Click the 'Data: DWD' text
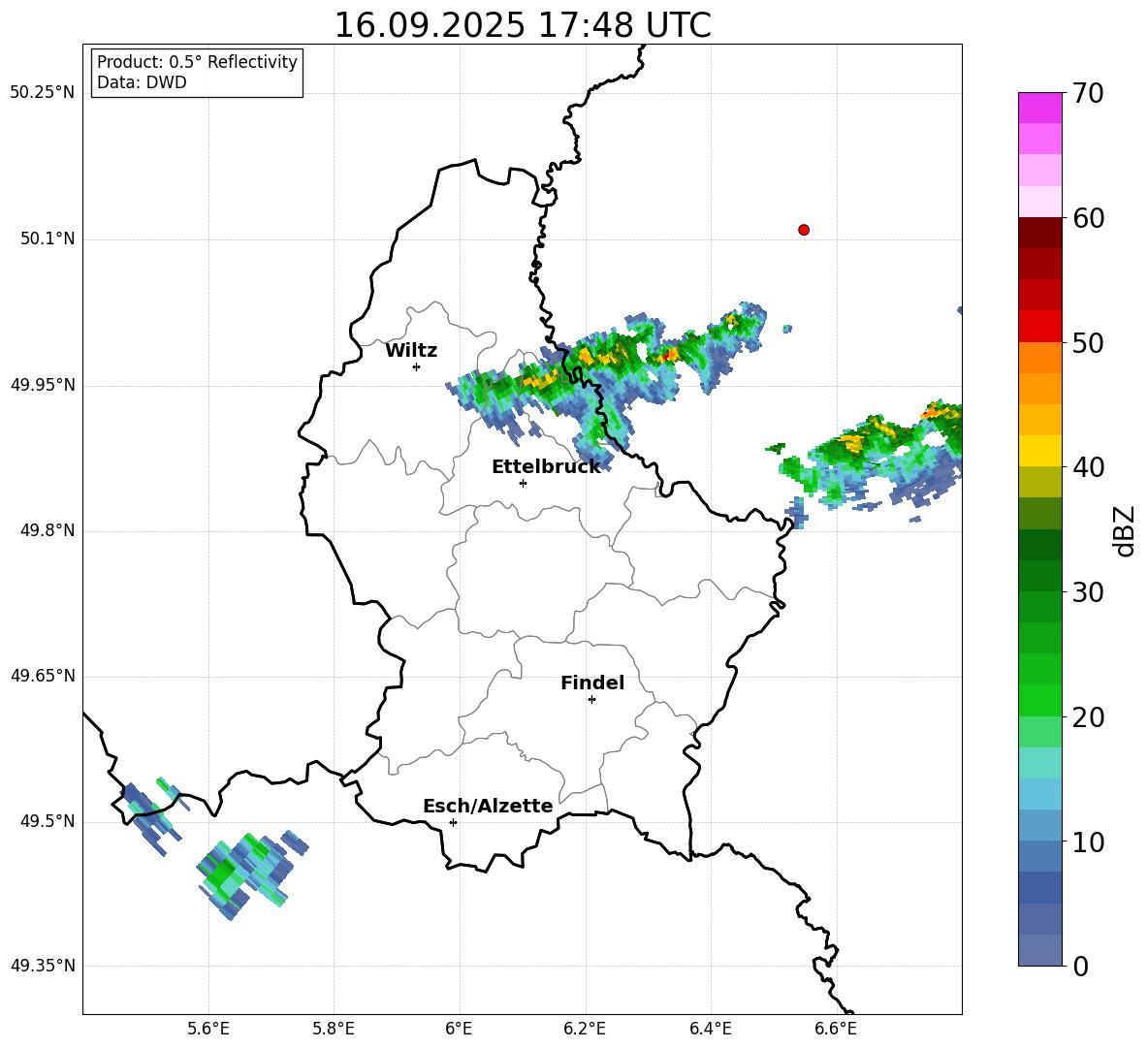Image resolution: width=1148 pixels, height=1048 pixels. (142, 82)
